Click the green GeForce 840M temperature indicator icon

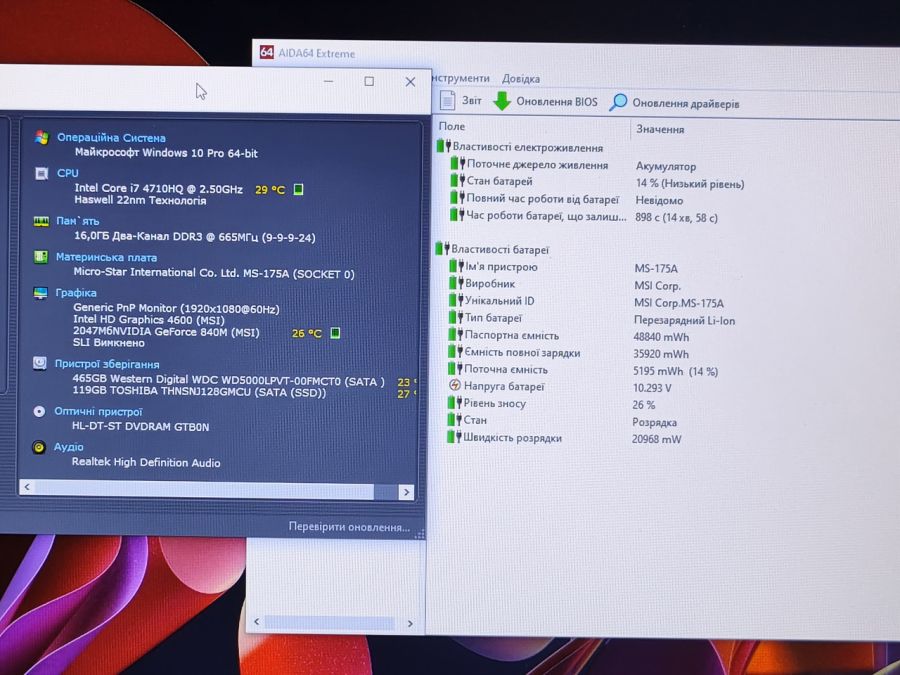336,332
